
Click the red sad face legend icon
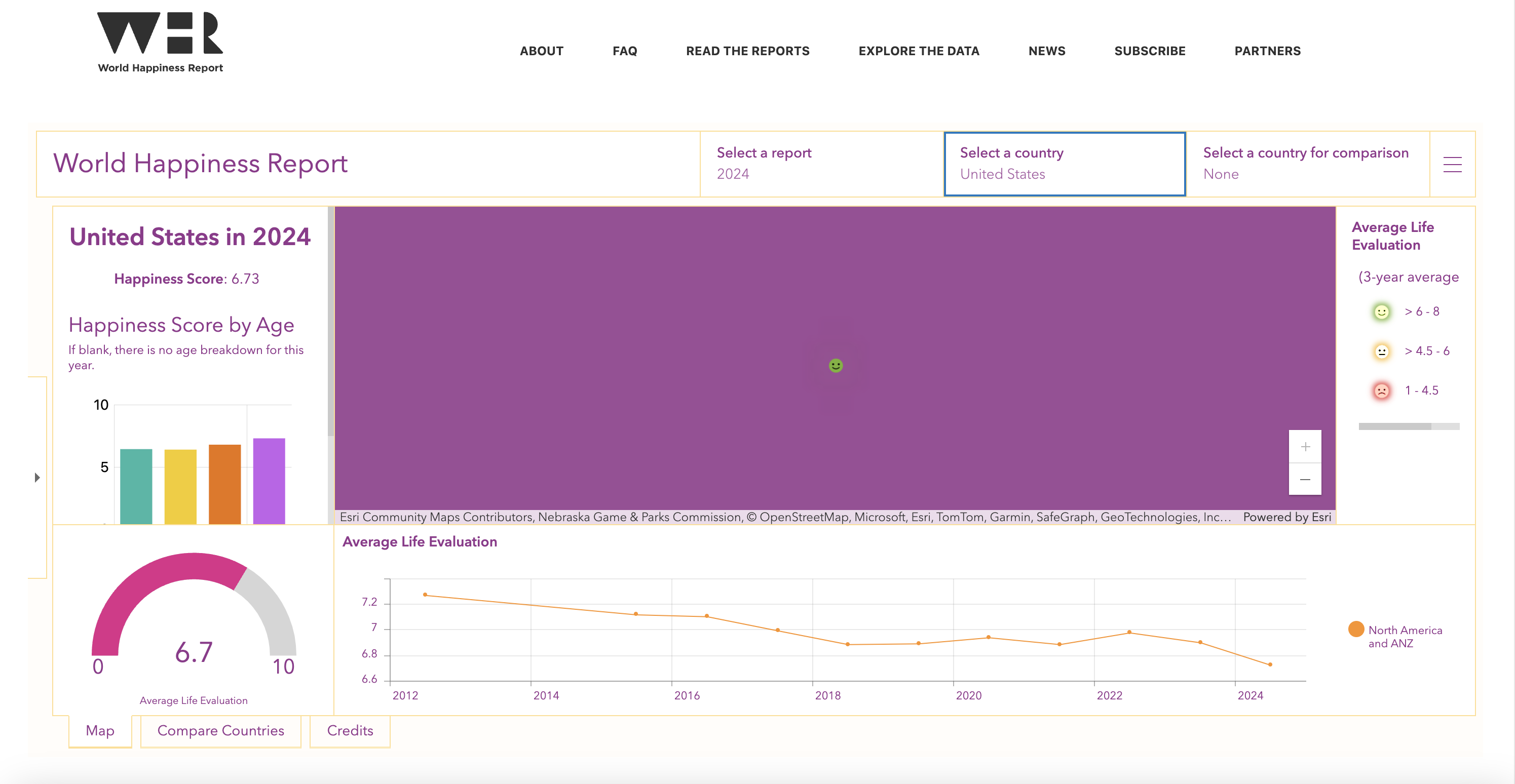coord(1382,391)
